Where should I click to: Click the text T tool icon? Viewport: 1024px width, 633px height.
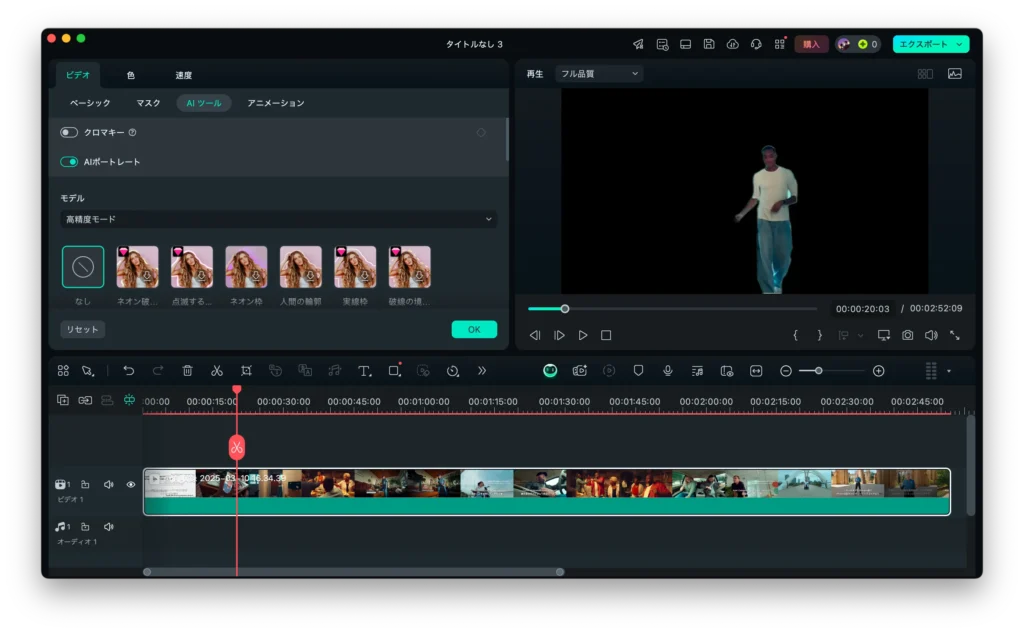(x=364, y=371)
